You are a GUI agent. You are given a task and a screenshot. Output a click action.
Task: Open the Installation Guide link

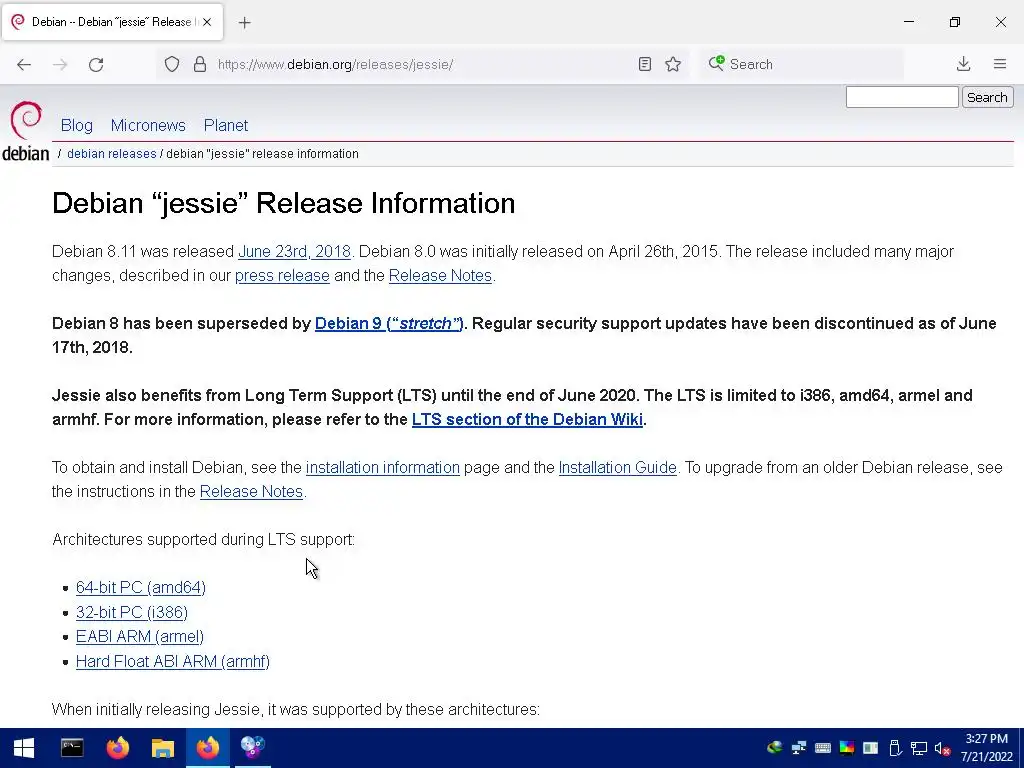tap(618, 468)
